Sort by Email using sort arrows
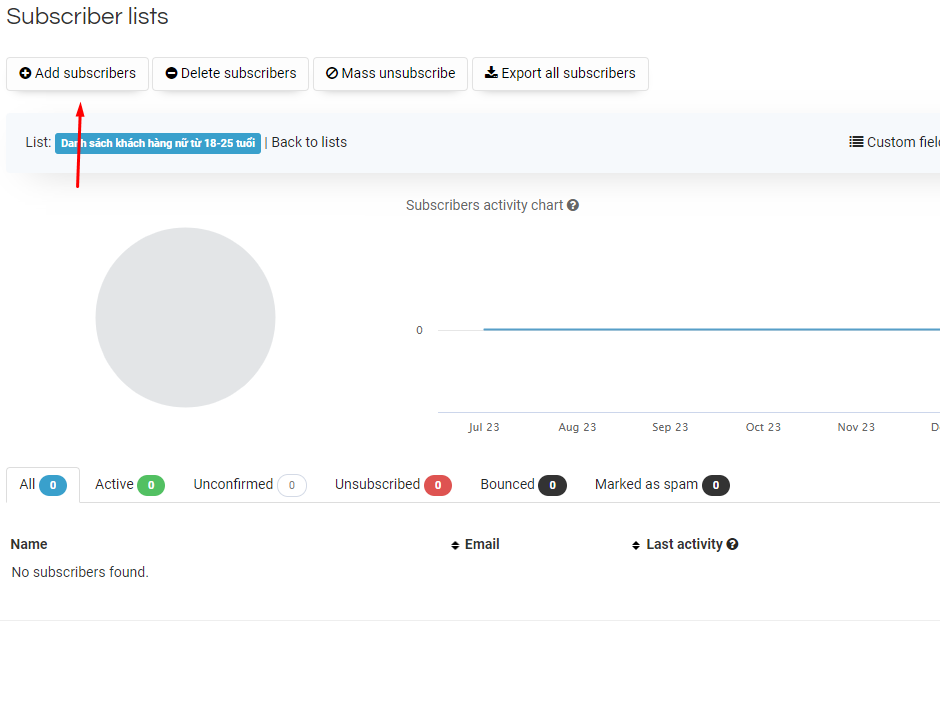 (456, 545)
